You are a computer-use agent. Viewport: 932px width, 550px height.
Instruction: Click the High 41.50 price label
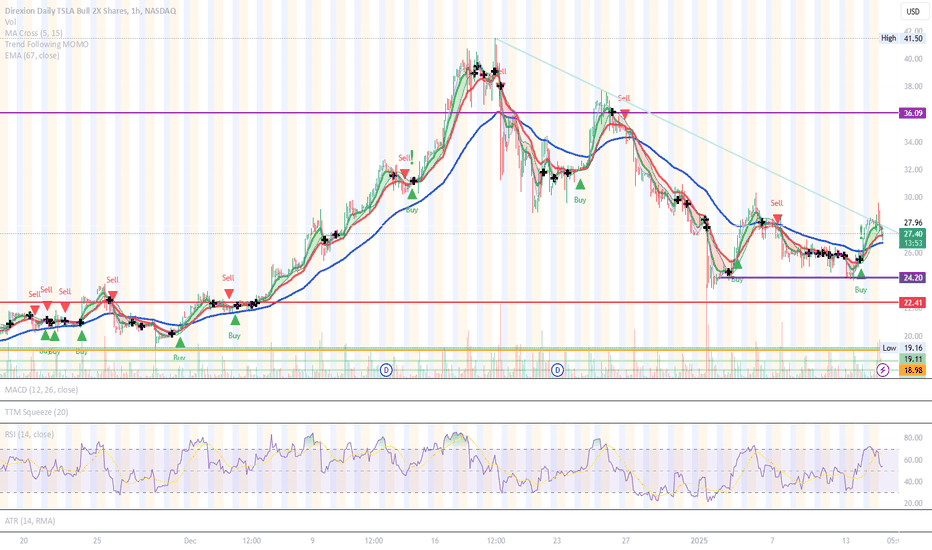tap(902, 38)
